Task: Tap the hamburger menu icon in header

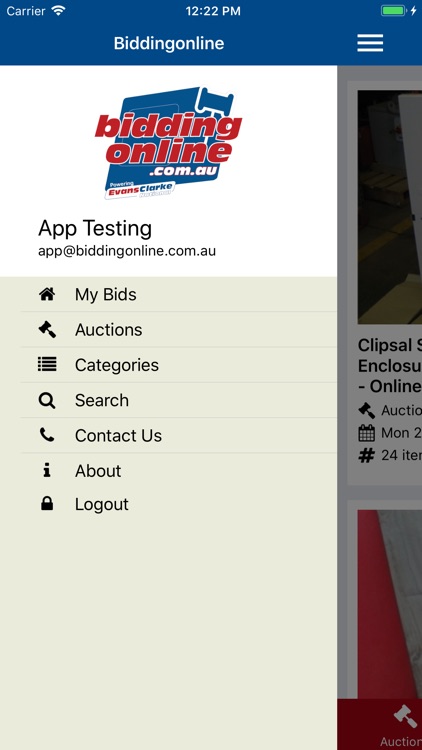Action: [x=370, y=43]
